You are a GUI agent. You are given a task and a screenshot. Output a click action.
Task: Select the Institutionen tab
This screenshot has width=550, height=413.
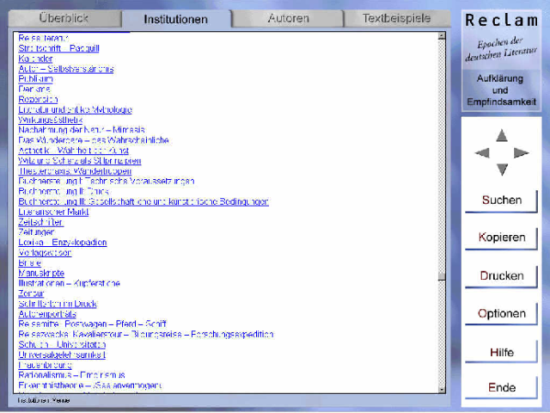tap(176, 19)
